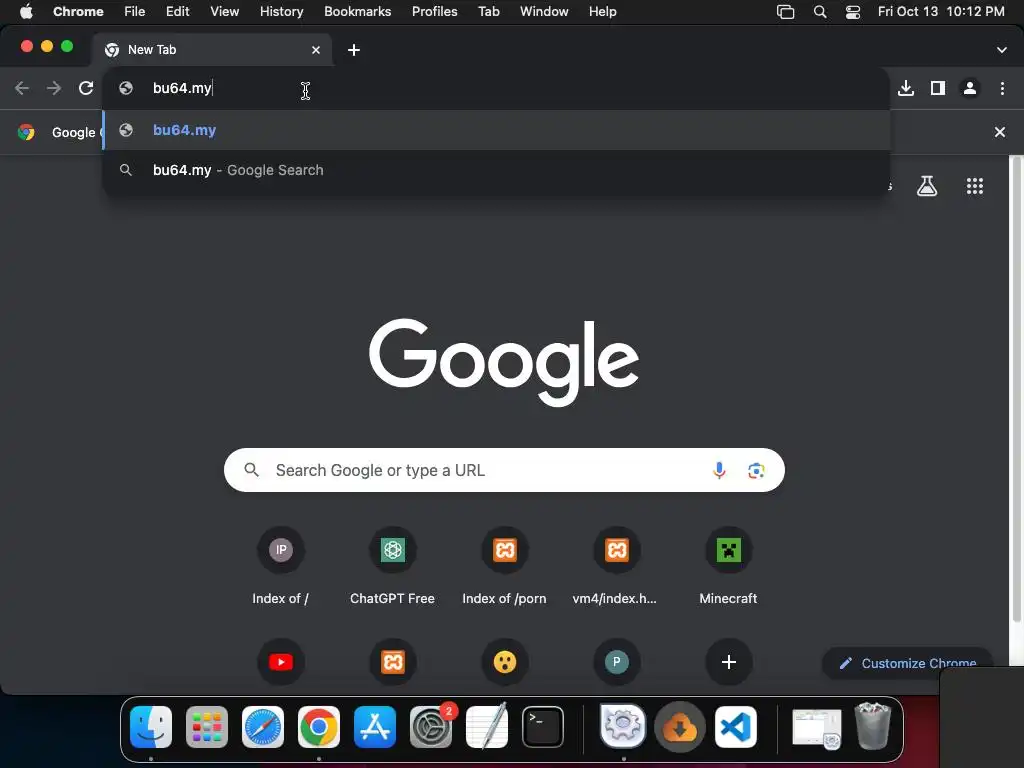Add a new shortcut with plus tile

coord(729,662)
